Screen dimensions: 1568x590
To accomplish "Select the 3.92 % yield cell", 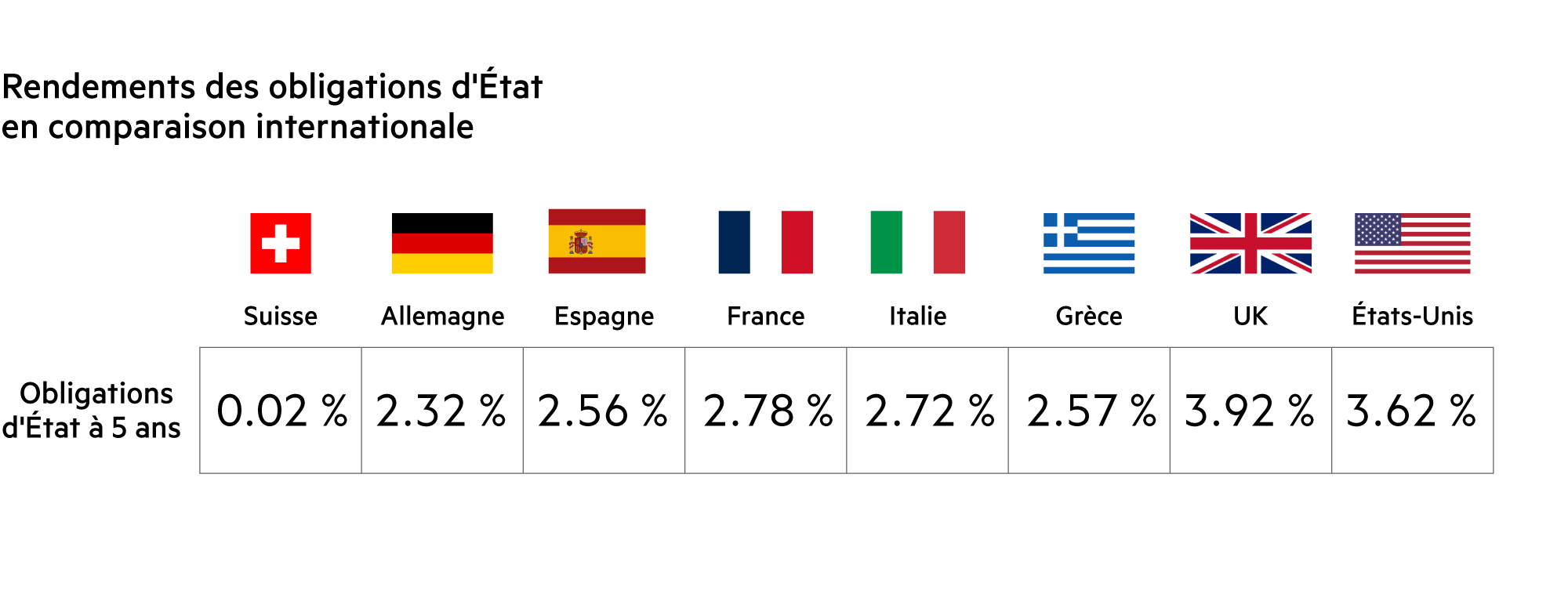I will click(x=1250, y=411).
